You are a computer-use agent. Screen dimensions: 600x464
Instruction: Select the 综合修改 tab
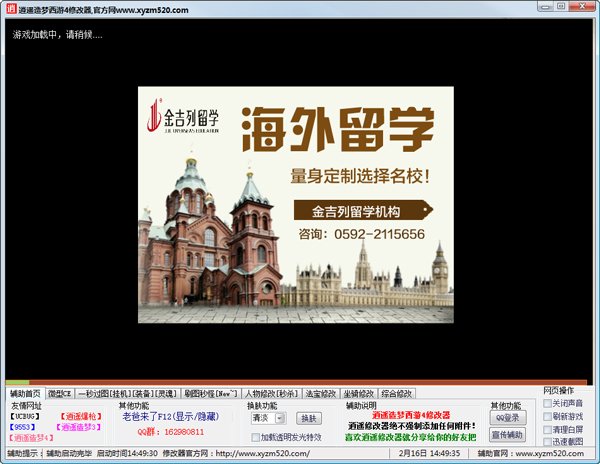[397, 394]
